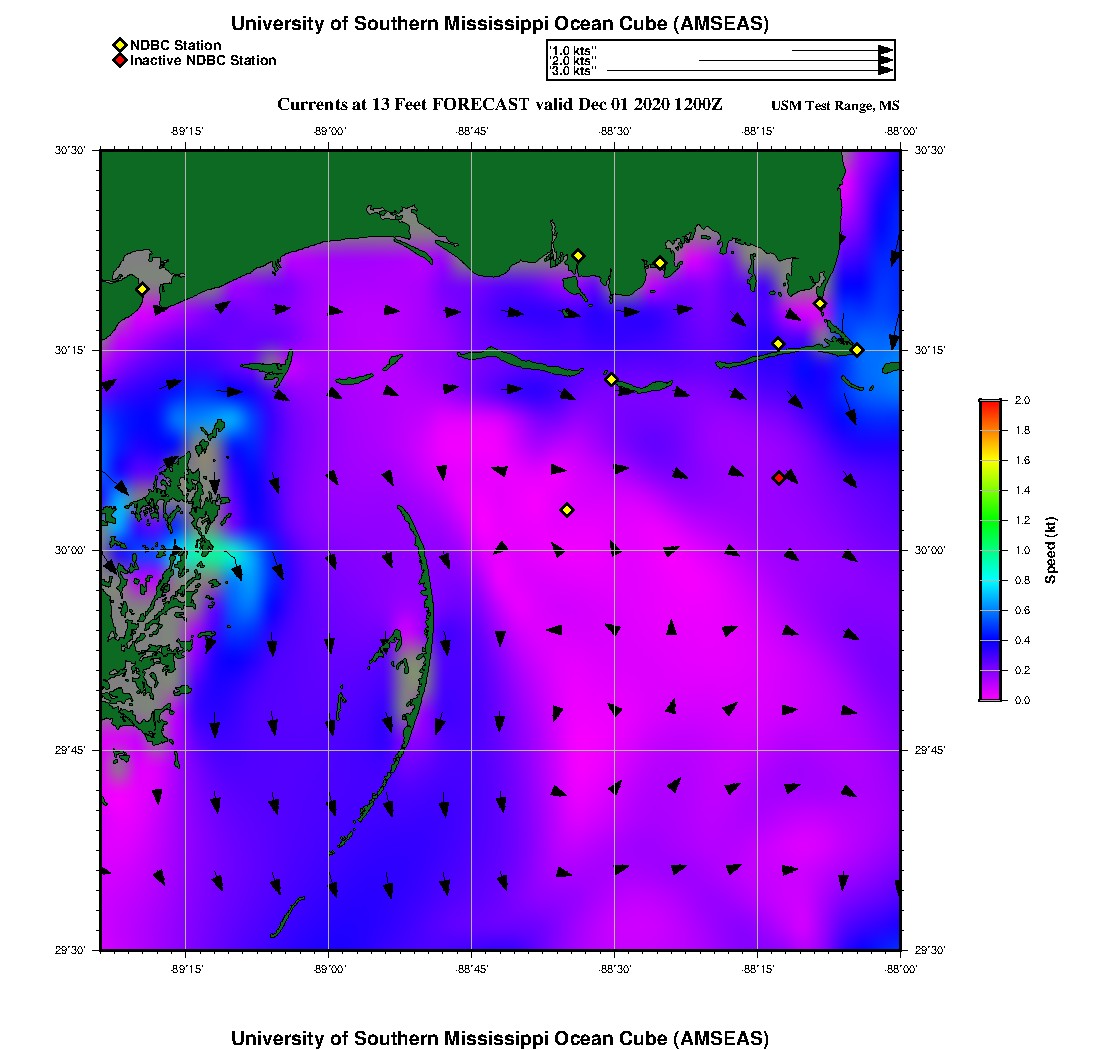Click the 3.0 kts reference arrow
The image size is (1100, 1050).
point(748,71)
